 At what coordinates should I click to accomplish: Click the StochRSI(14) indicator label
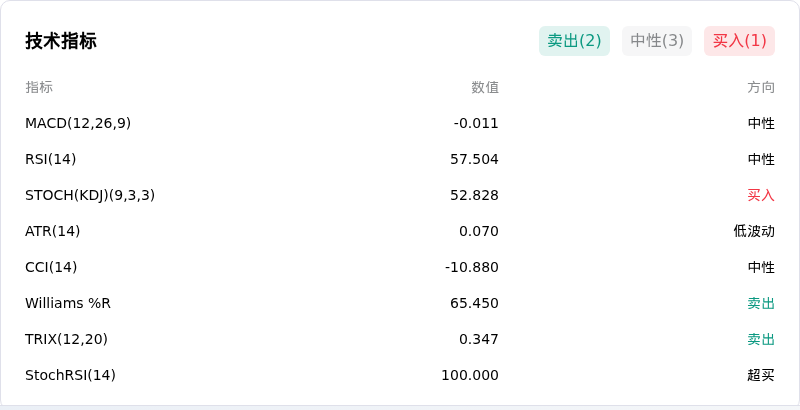click(x=70, y=375)
